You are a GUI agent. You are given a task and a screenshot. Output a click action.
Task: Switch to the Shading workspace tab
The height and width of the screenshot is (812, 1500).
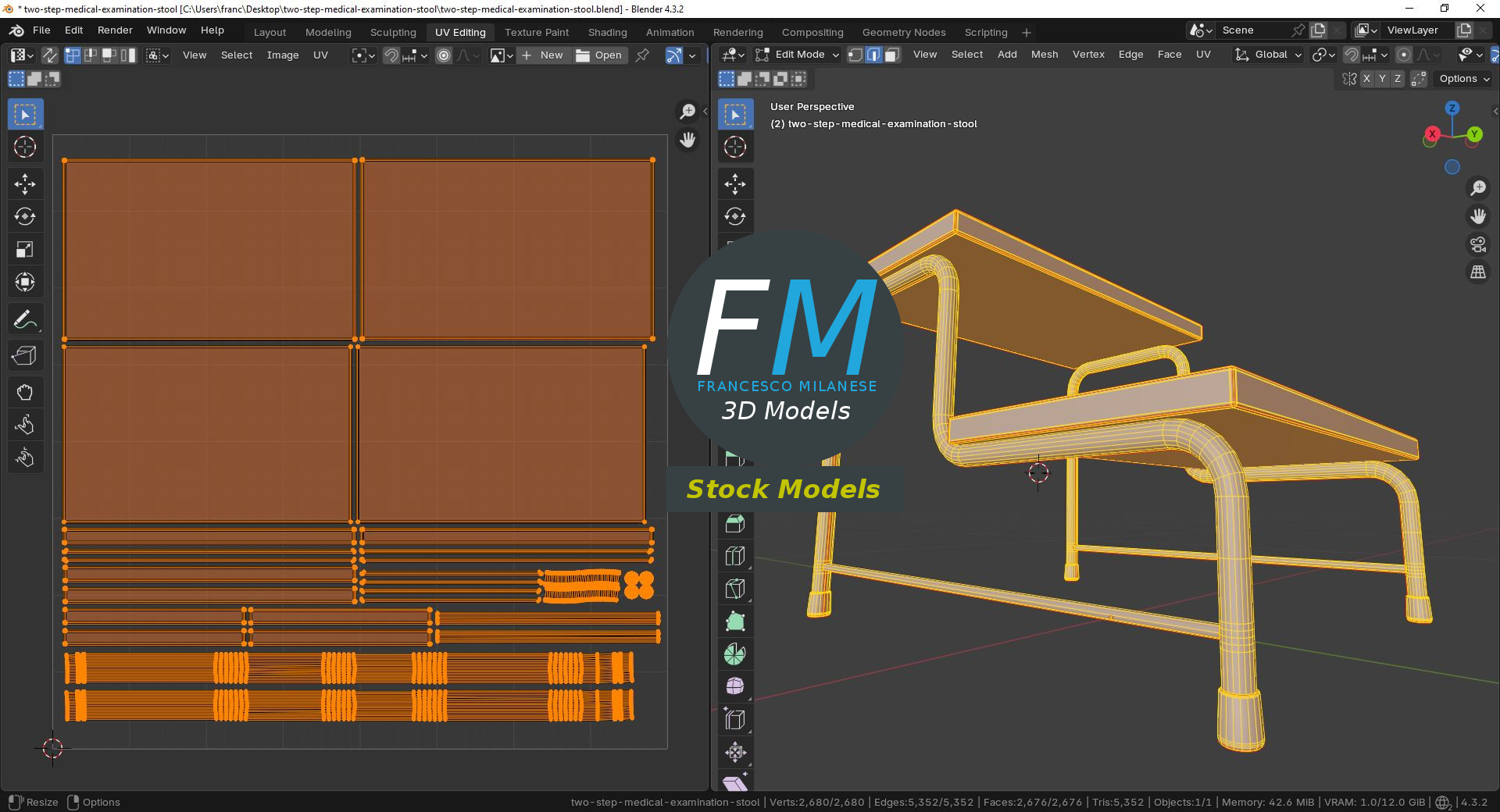pyautogui.click(x=607, y=32)
